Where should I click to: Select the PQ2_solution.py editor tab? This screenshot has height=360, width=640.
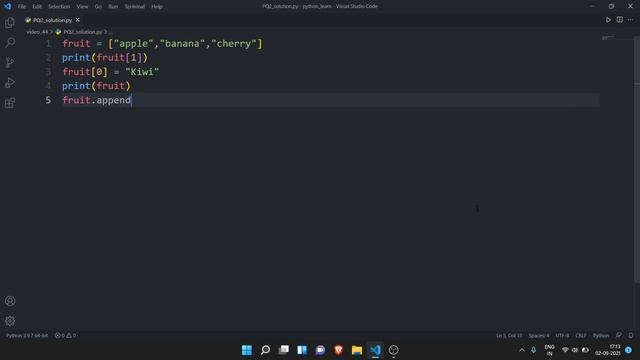tap(52, 20)
